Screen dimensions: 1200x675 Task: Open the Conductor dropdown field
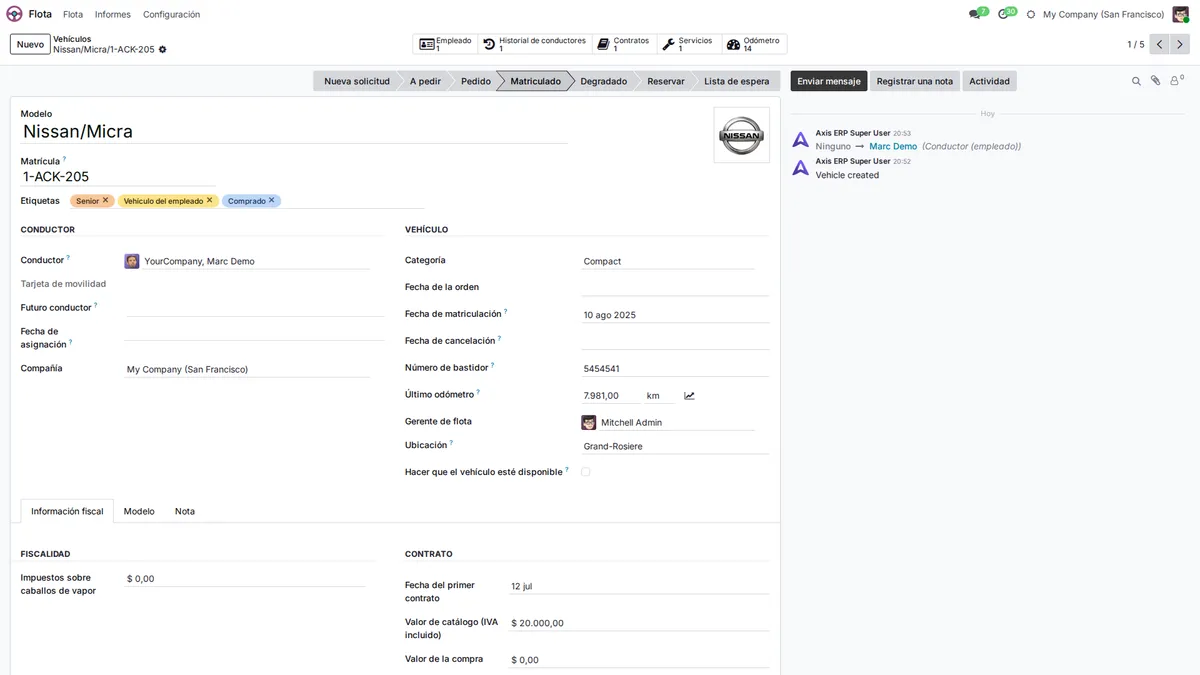pyautogui.click(x=247, y=261)
